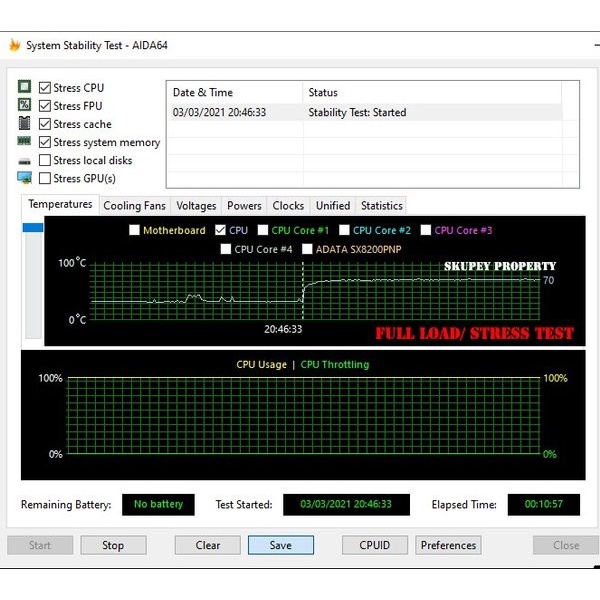This screenshot has width=600, height=600.
Task: Open the CPUID panel button
Action: (368, 545)
